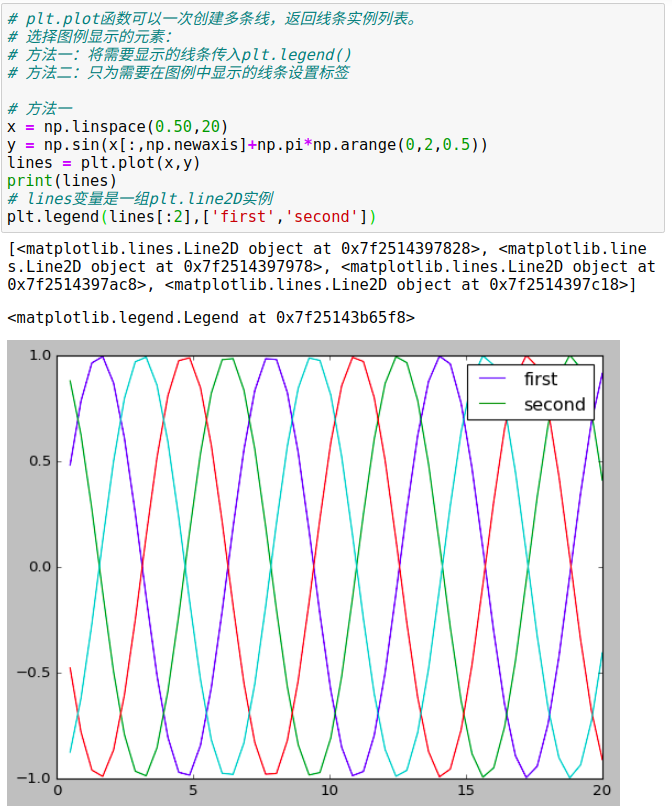This screenshot has width=672, height=809.
Task: Click the code line starting "x = np.linspace"
Action: (117, 127)
